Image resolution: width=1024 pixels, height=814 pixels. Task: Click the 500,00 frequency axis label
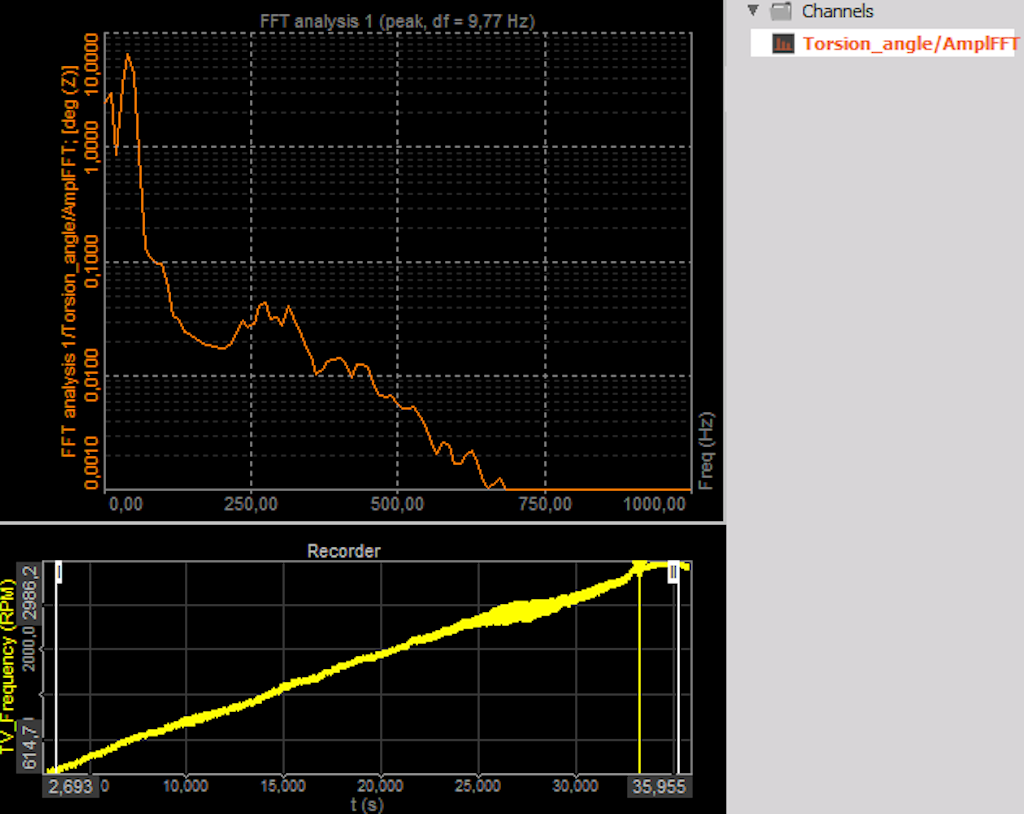pos(398,504)
